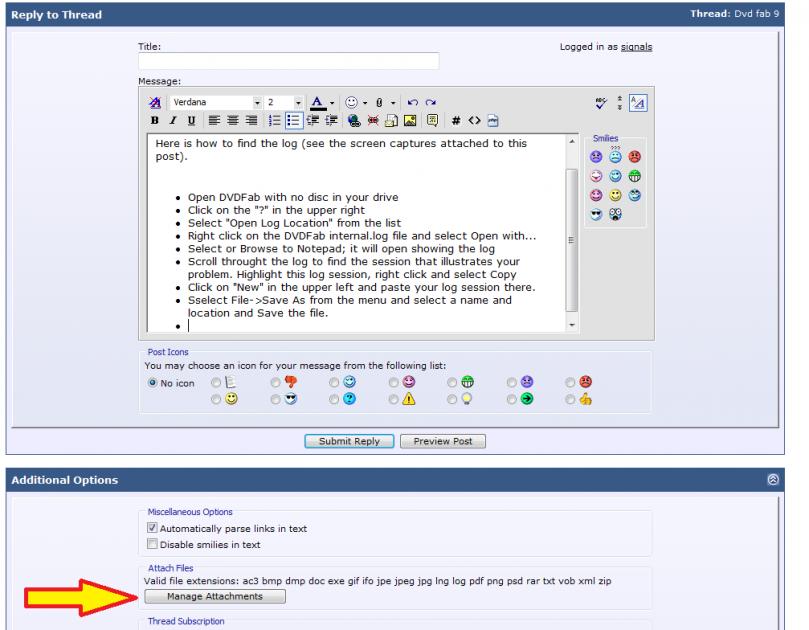809x630 pixels.
Task: Choose the sunglasses post icon
Action: (x=275, y=399)
